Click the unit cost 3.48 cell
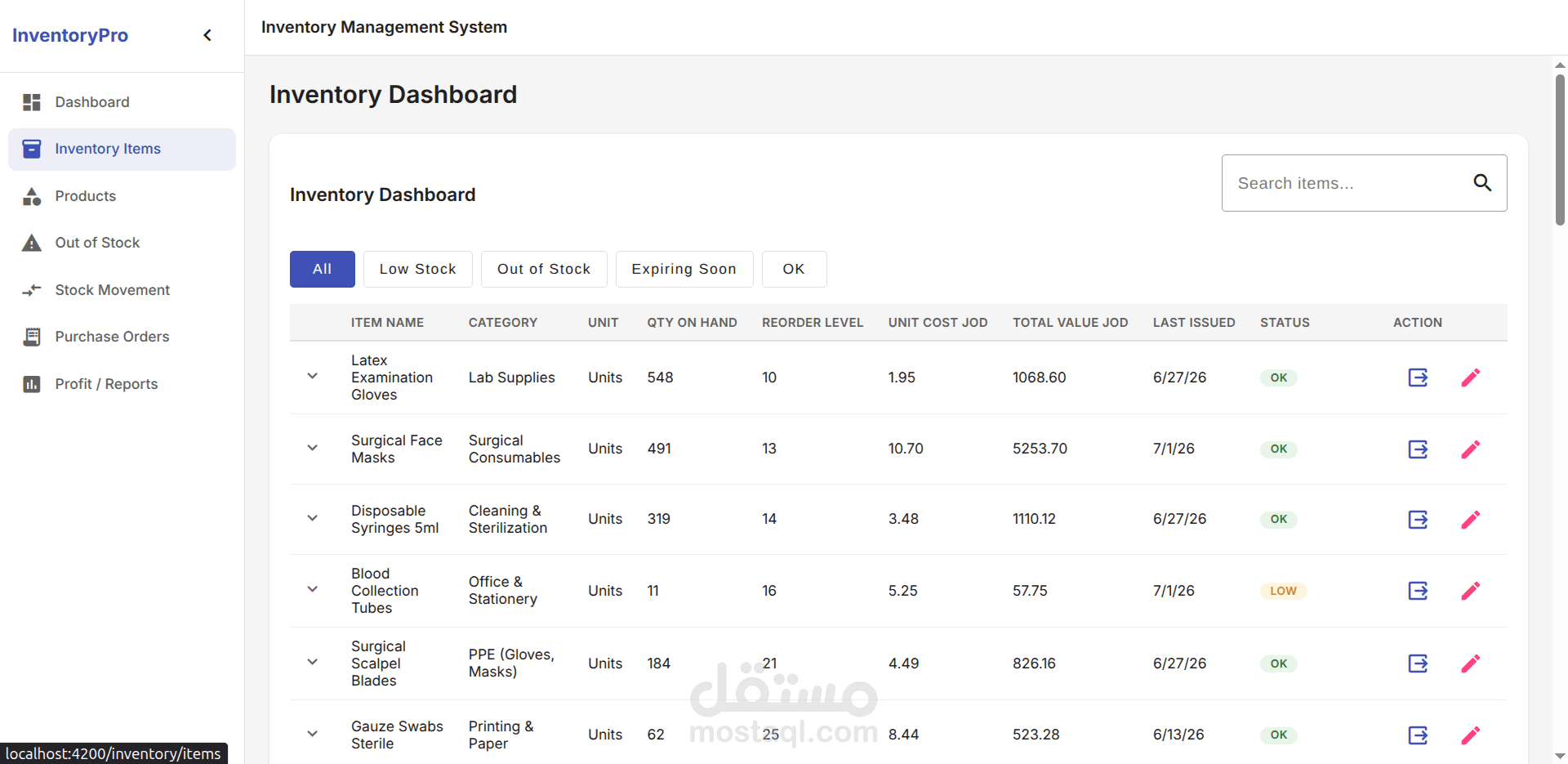Image resolution: width=1568 pixels, height=764 pixels. click(x=904, y=519)
